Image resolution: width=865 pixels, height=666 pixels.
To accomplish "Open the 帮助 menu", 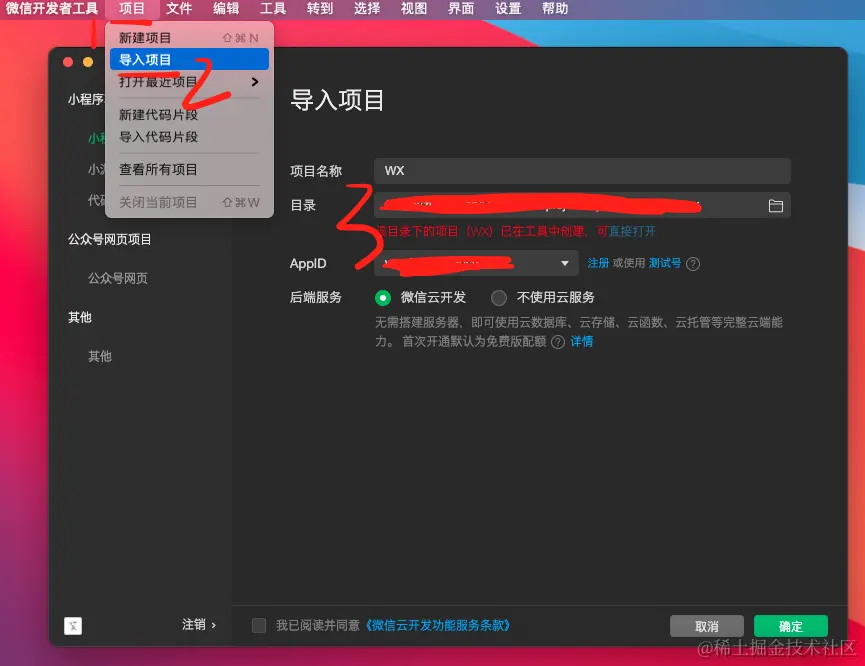I will click(x=555, y=9).
